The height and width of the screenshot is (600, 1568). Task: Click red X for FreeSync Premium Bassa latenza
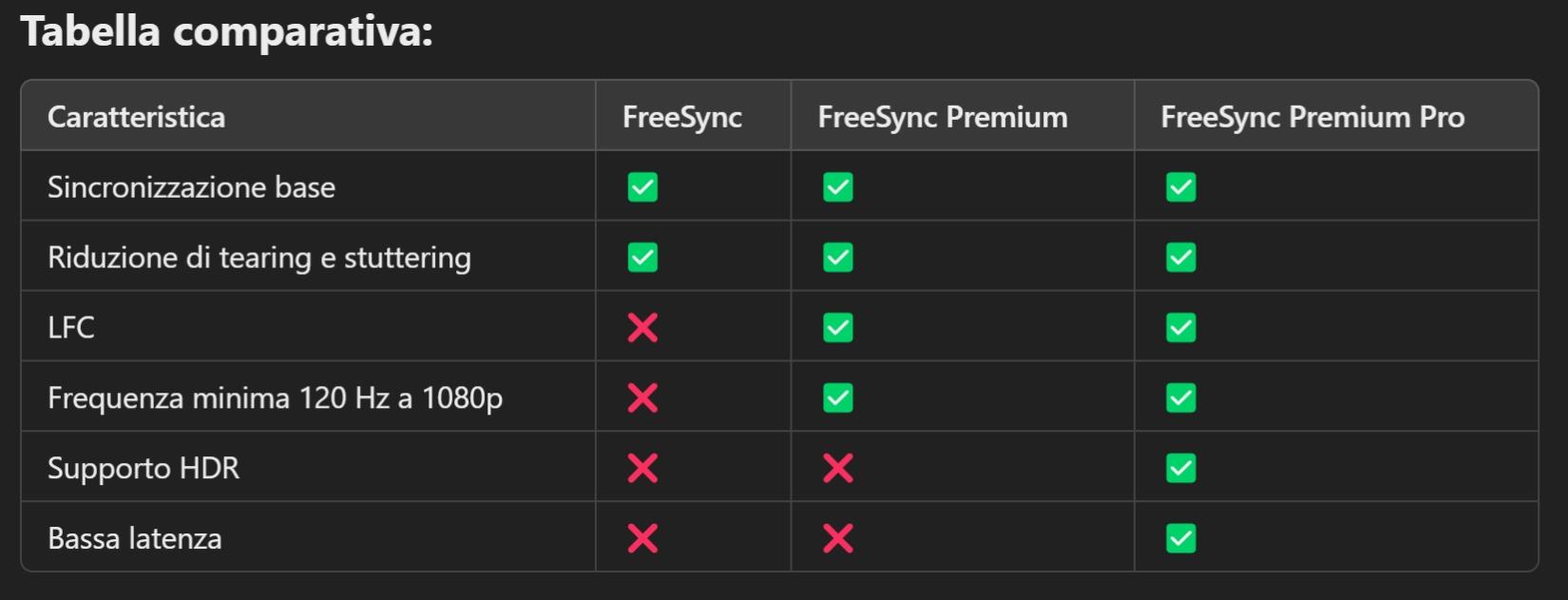[837, 538]
